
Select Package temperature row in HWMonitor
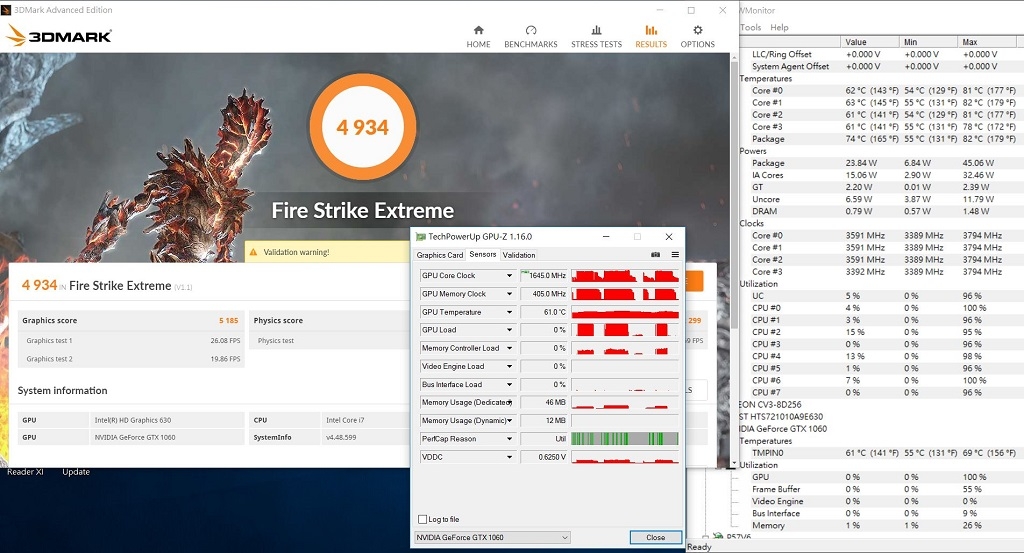point(881,139)
